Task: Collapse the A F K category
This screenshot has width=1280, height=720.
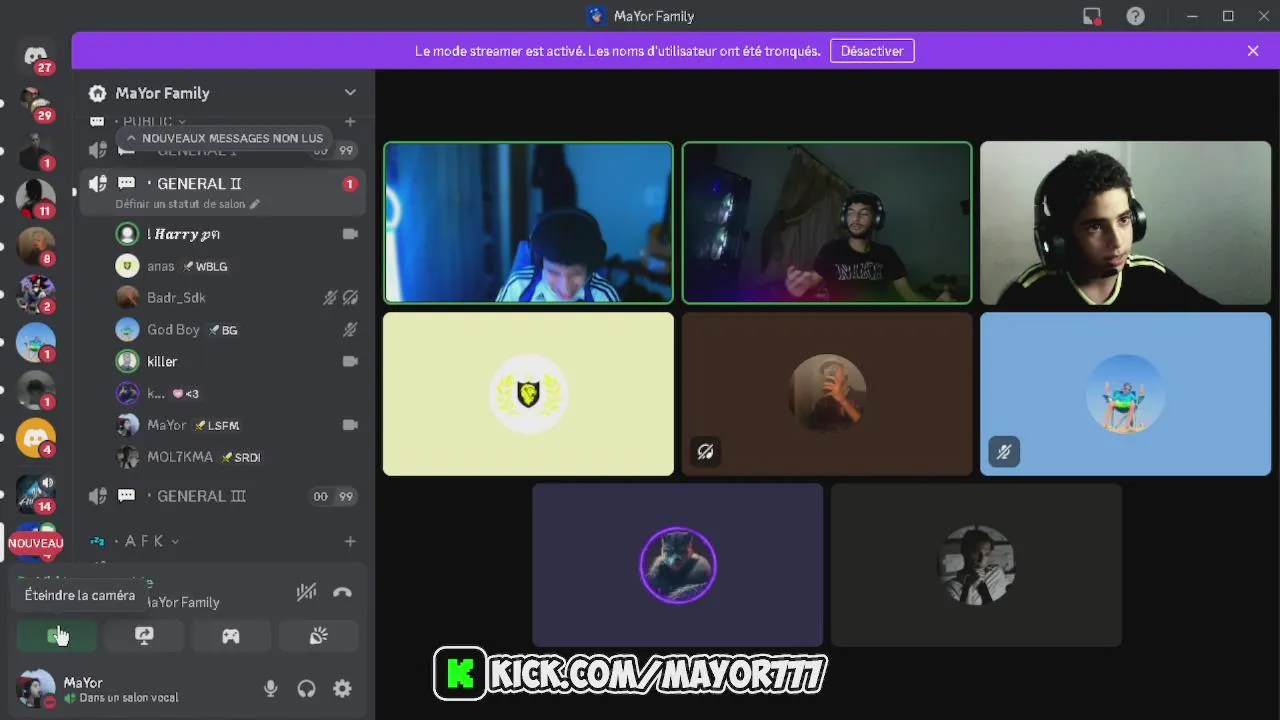Action: [145, 541]
